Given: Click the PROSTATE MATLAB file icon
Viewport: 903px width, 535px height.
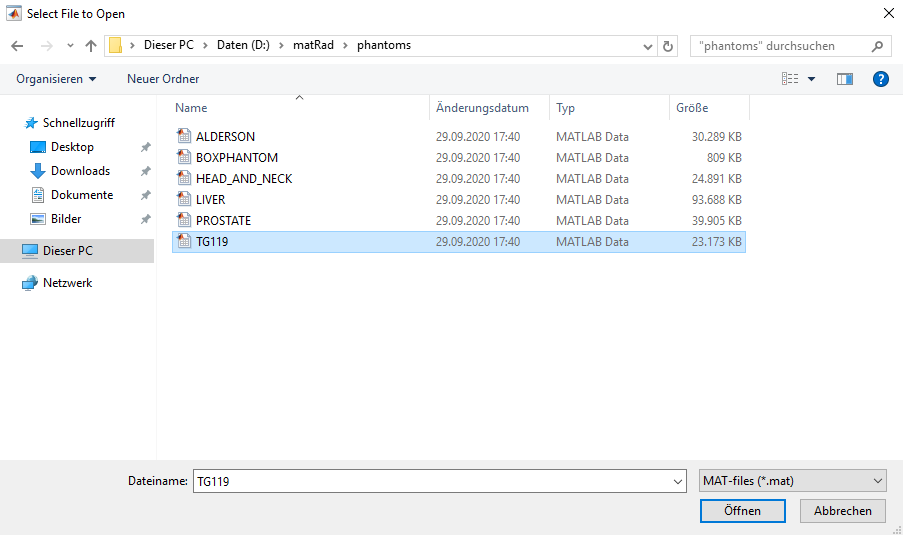Looking at the screenshot, I should [184, 220].
